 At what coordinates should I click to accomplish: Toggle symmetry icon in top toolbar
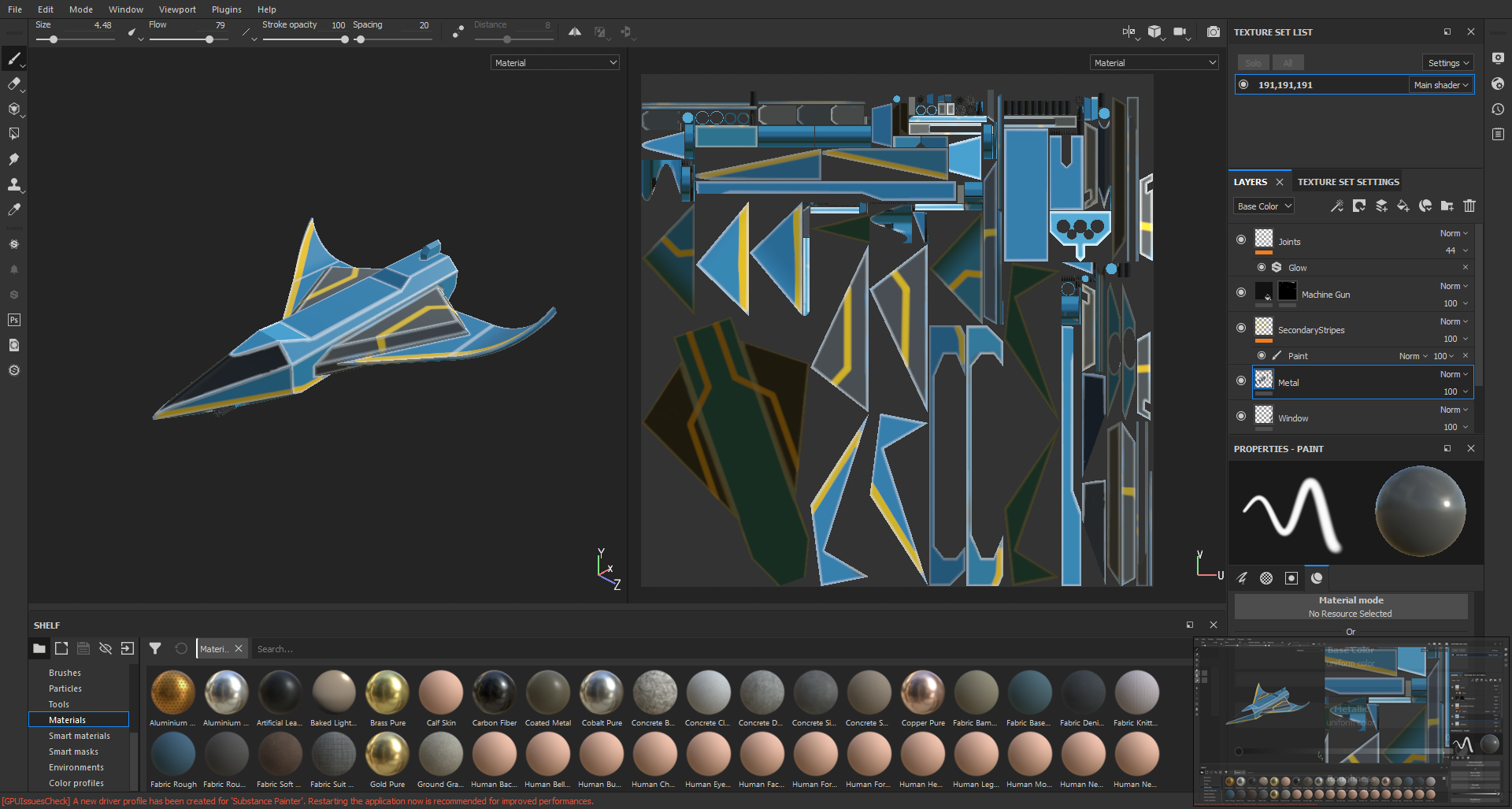[575, 32]
